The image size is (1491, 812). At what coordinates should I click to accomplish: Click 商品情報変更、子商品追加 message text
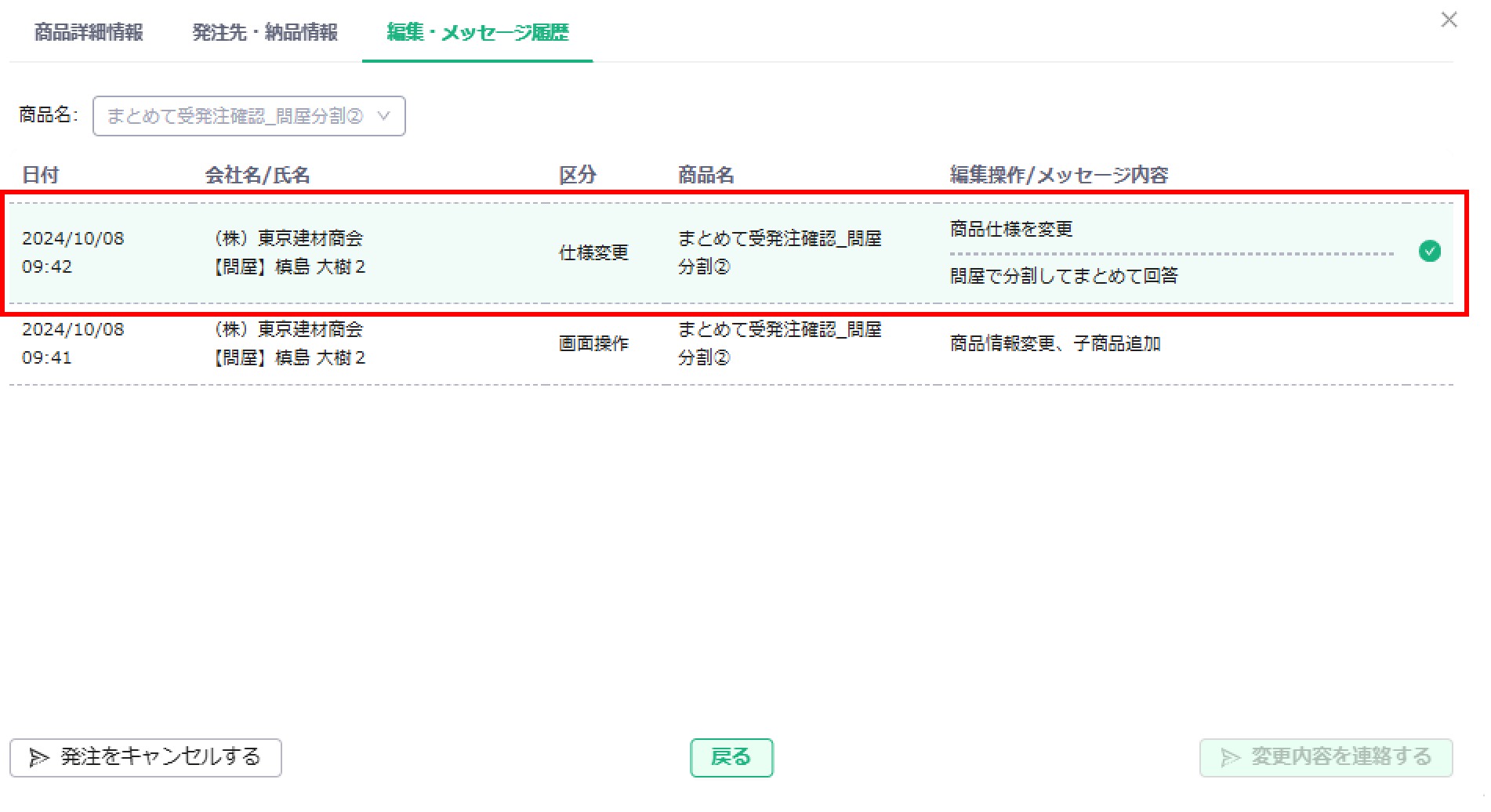click(1055, 343)
